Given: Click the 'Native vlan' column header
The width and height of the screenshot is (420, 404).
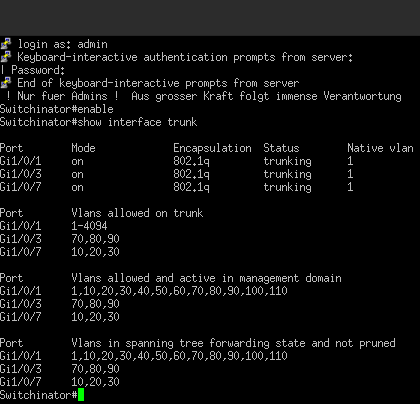Looking at the screenshot, I should (380, 148).
